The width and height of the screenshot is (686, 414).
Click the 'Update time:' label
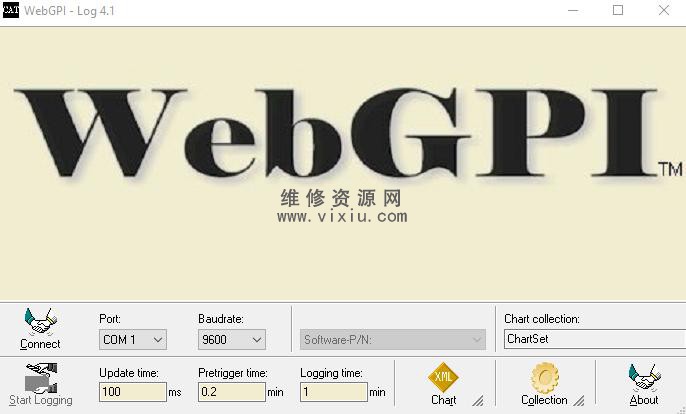[129, 373]
